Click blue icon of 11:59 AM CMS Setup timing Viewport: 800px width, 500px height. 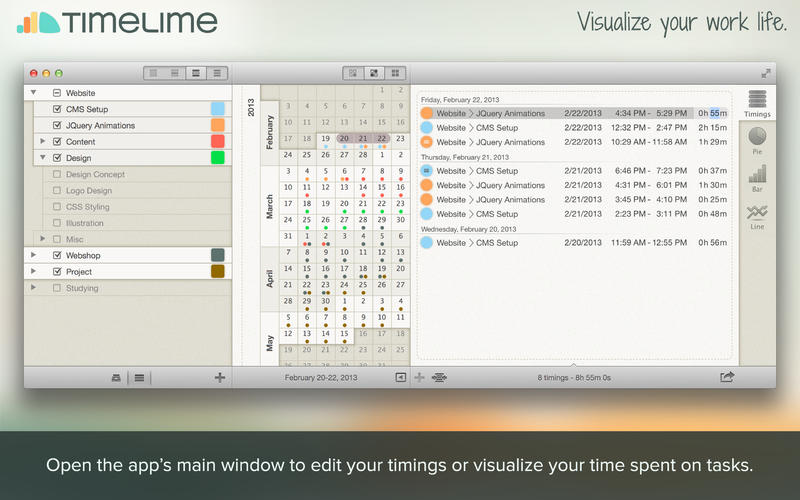coord(427,243)
